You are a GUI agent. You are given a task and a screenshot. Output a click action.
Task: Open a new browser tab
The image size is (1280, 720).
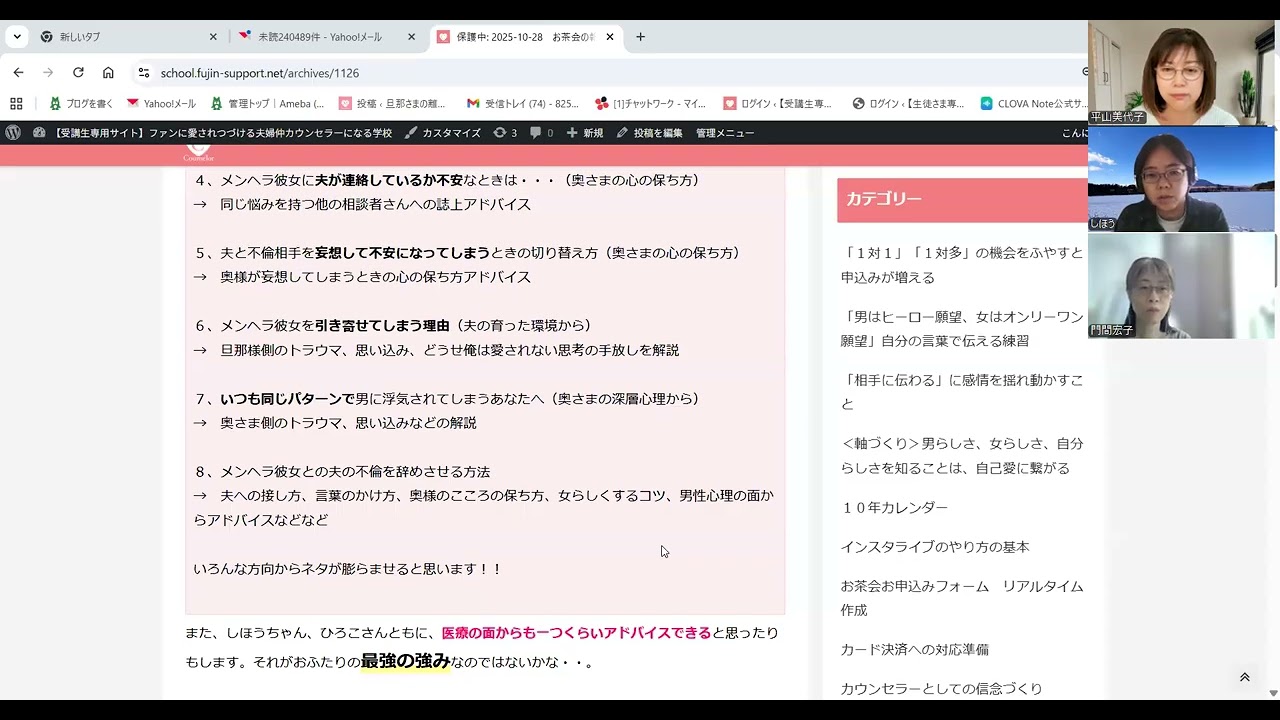pos(640,37)
